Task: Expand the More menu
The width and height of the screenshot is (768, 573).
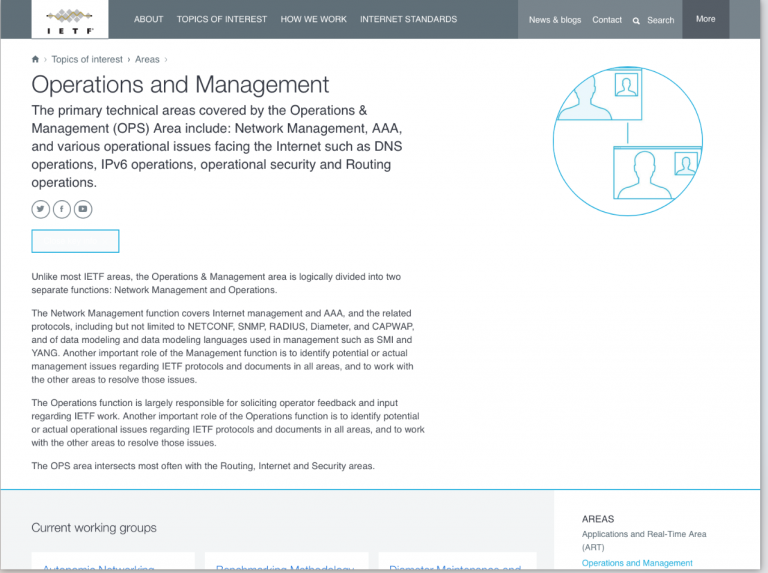Action: [705, 19]
